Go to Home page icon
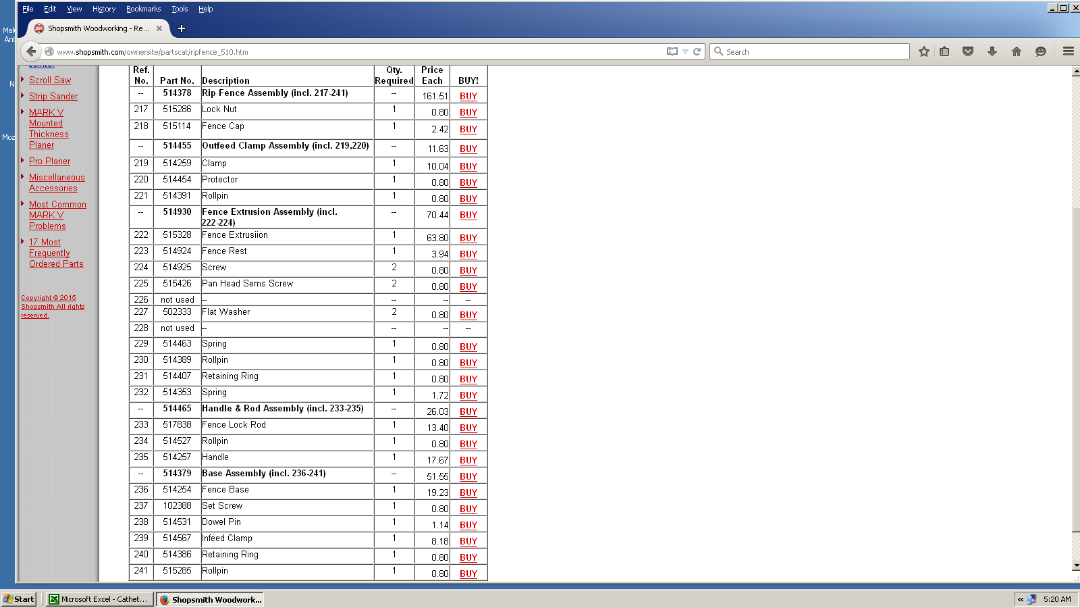The image size is (1080, 608). pos(1016,52)
